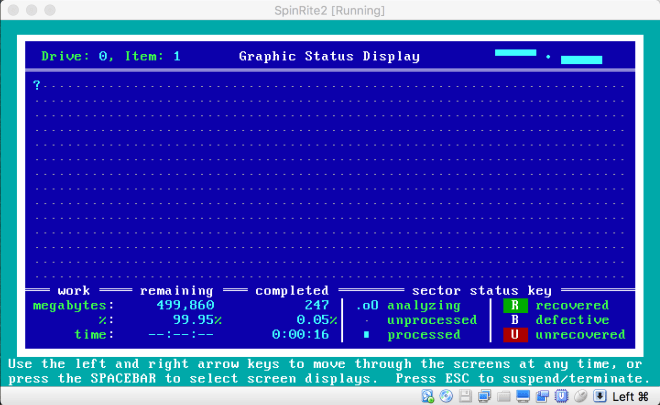Open the network adapter indicator icon
This screenshot has width=660, height=405.
(484, 396)
